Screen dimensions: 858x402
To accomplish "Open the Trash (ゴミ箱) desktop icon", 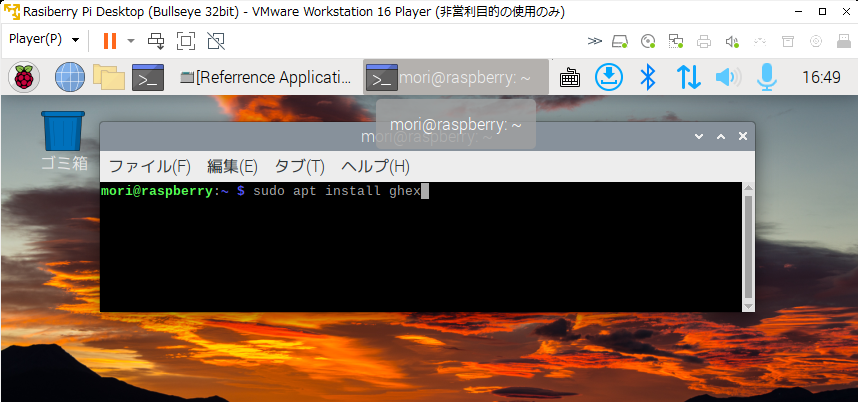I will click(x=63, y=141).
